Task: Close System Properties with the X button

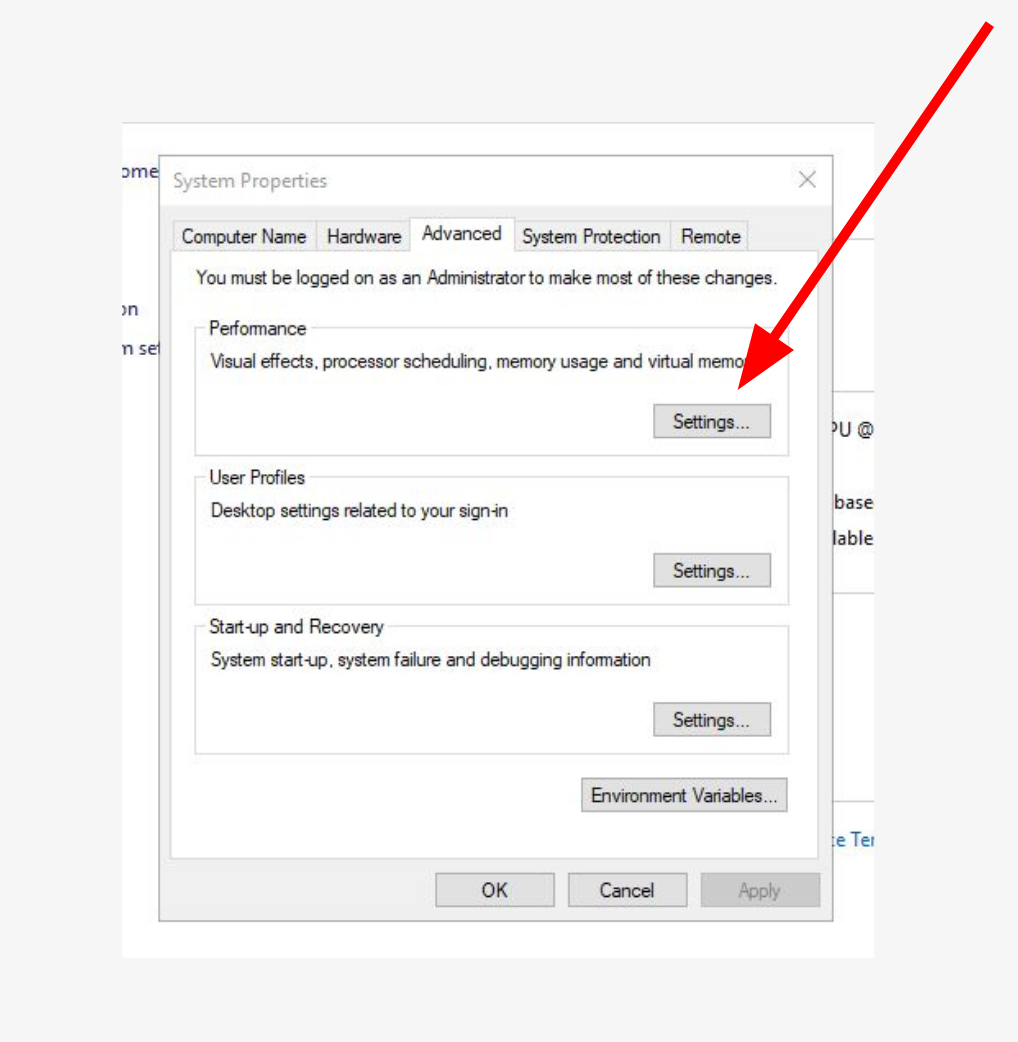Action: (807, 180)
